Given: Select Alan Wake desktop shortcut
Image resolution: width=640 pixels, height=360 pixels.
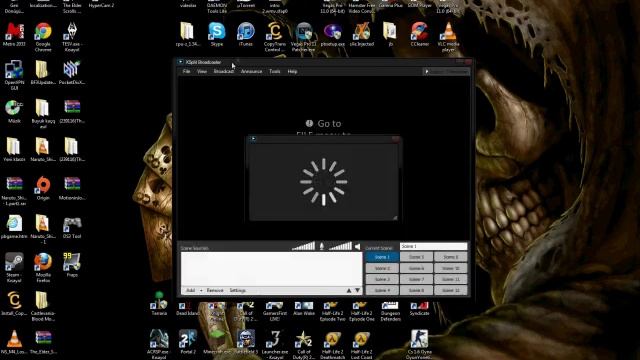Looking at the screenshot, I should 304,308.
